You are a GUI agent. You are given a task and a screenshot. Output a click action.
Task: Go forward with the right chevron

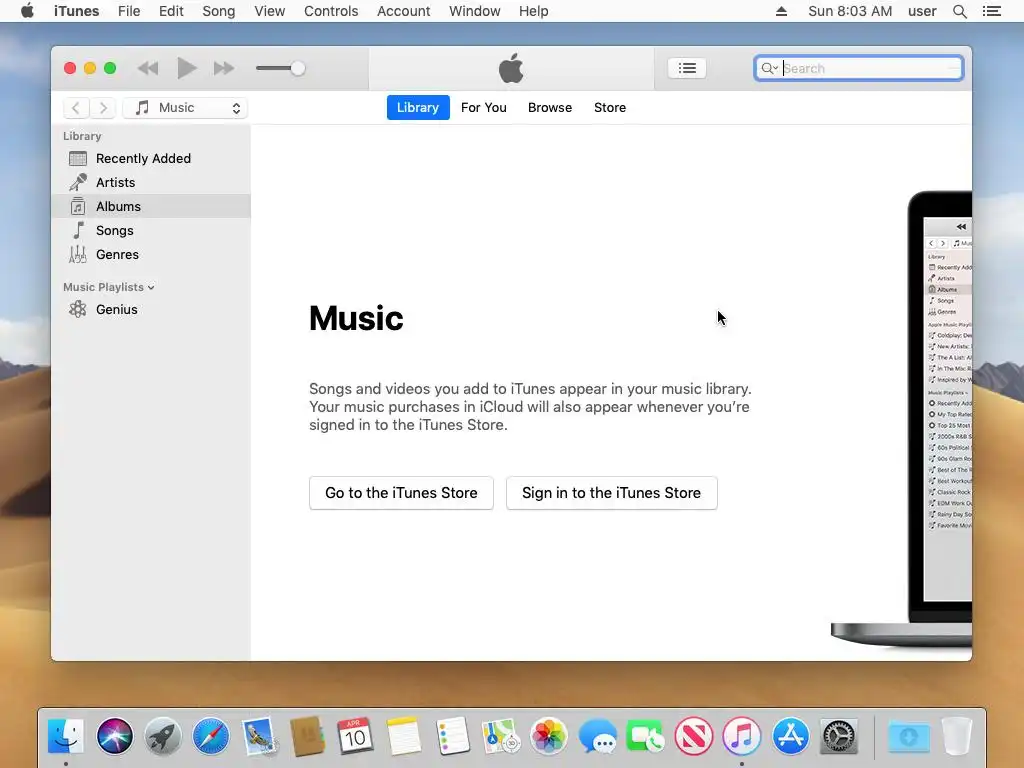pos(103,108)
